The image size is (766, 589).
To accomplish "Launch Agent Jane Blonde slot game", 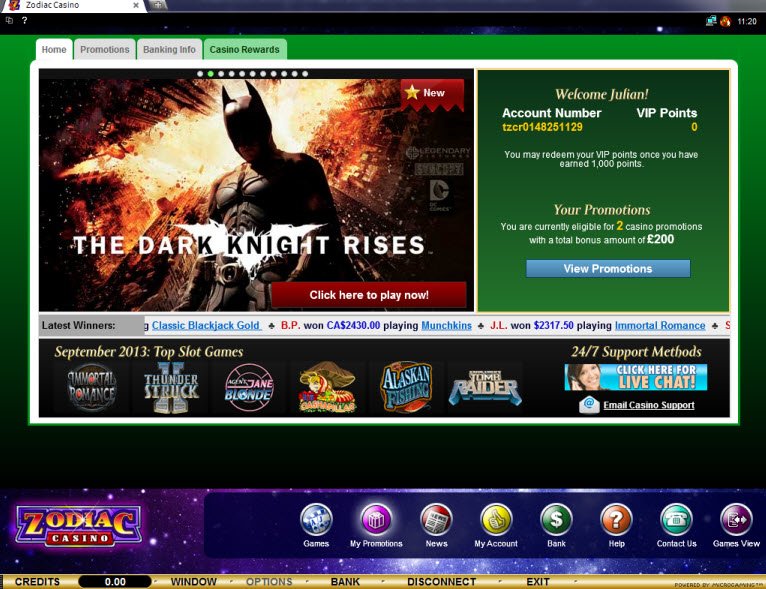I will (249, 388).
